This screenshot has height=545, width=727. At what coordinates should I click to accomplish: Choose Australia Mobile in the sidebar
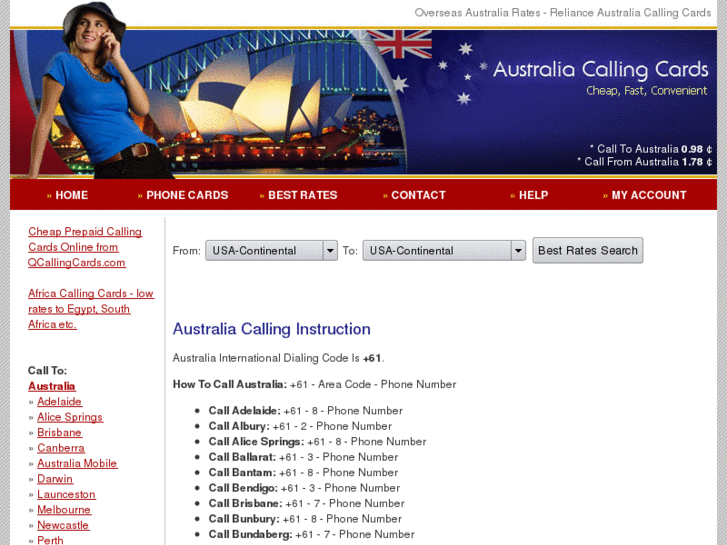click(x=77, y=463)
